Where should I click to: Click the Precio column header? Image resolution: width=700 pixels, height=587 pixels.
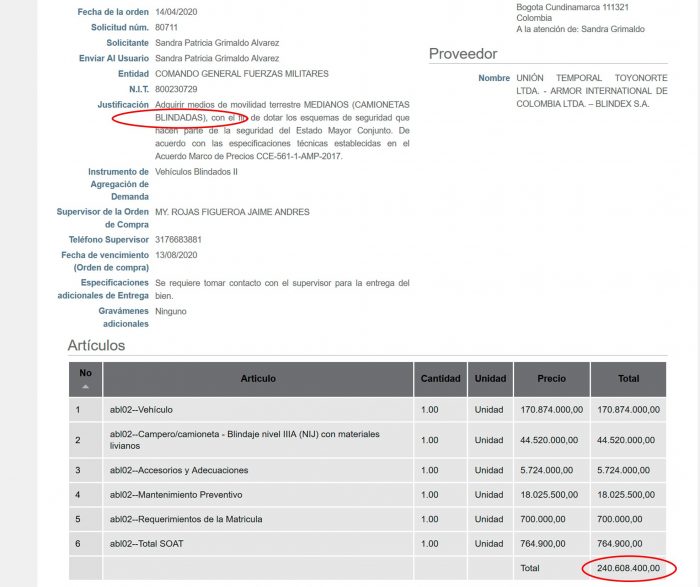pos(551,379)
